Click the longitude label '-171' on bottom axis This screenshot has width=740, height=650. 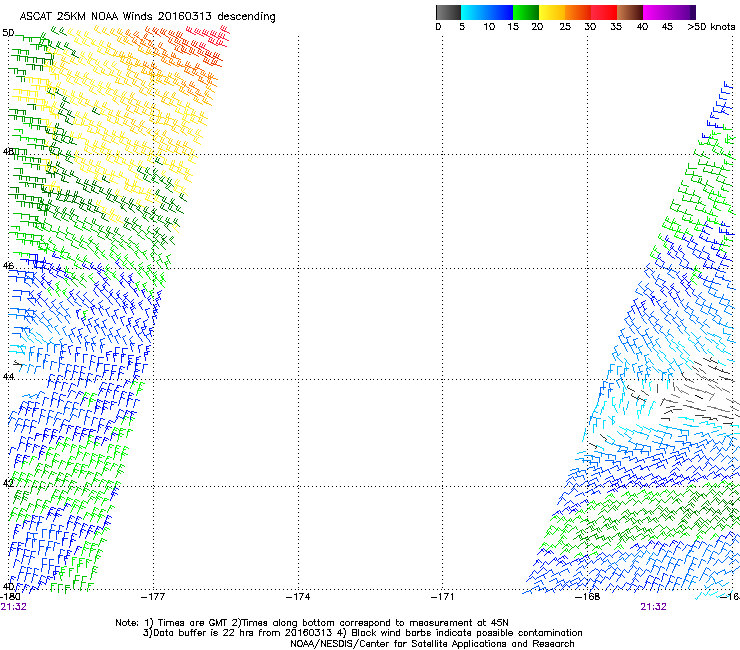click(x=443, y=597)
